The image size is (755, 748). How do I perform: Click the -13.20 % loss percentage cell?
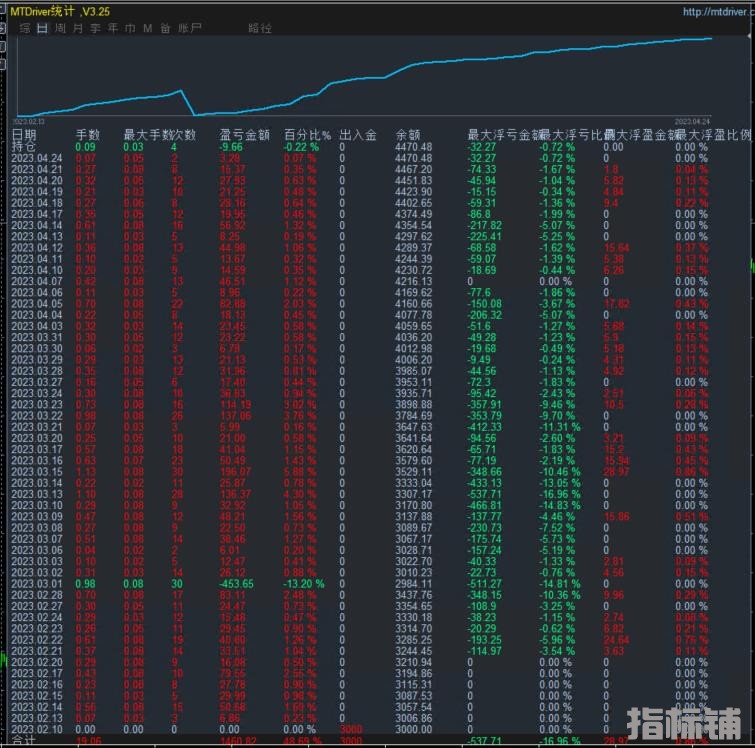point(304,584)
